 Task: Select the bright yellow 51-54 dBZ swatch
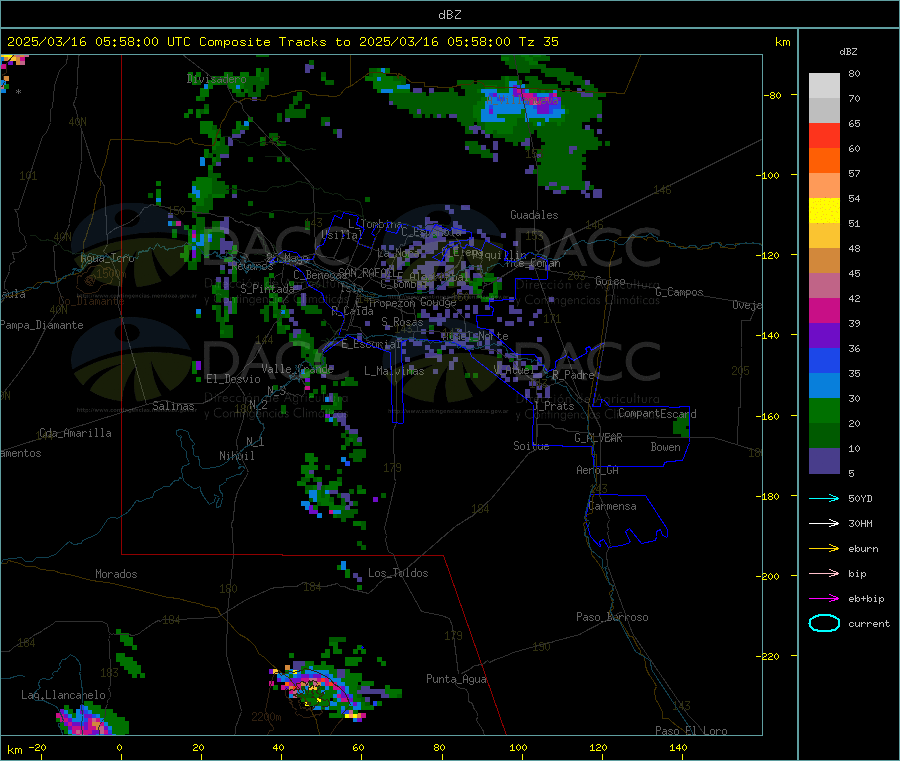point(824,211)
